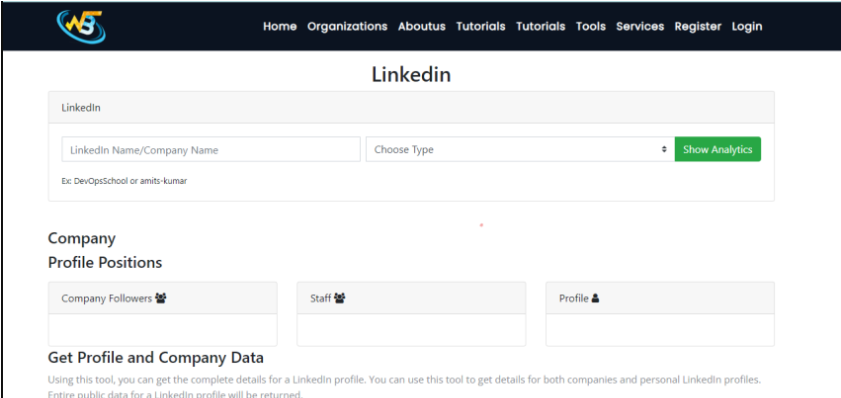Open the Services menu item

(x=640, y=26)
